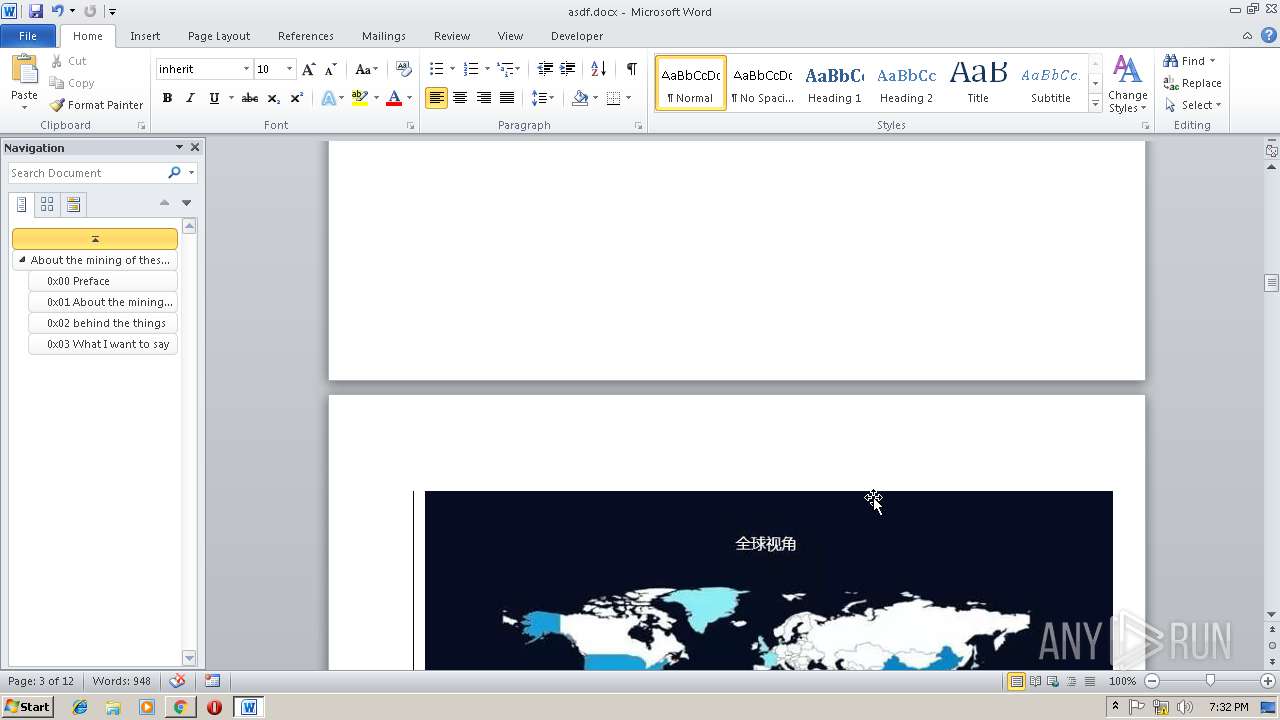Browse pages view in Navigation pane
1280x720 pixels.
[47, 204]
